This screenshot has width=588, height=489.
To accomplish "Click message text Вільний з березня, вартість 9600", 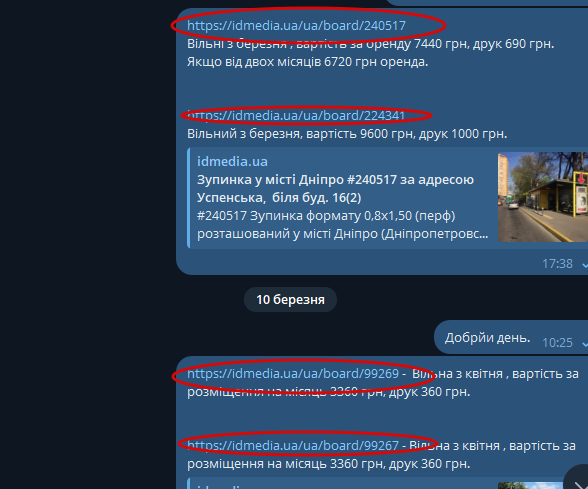I will [x=347, y=134].
